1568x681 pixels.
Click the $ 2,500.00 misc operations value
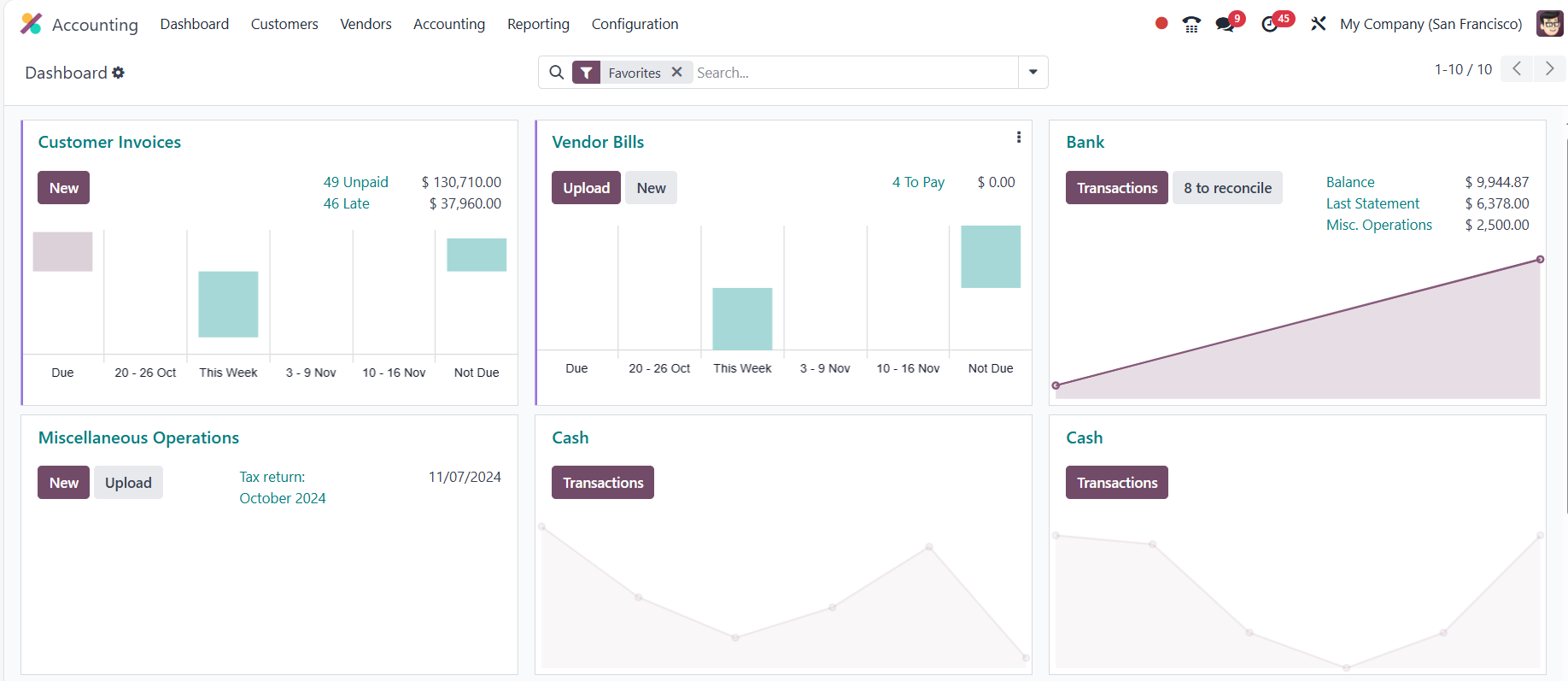(1497, 225)
